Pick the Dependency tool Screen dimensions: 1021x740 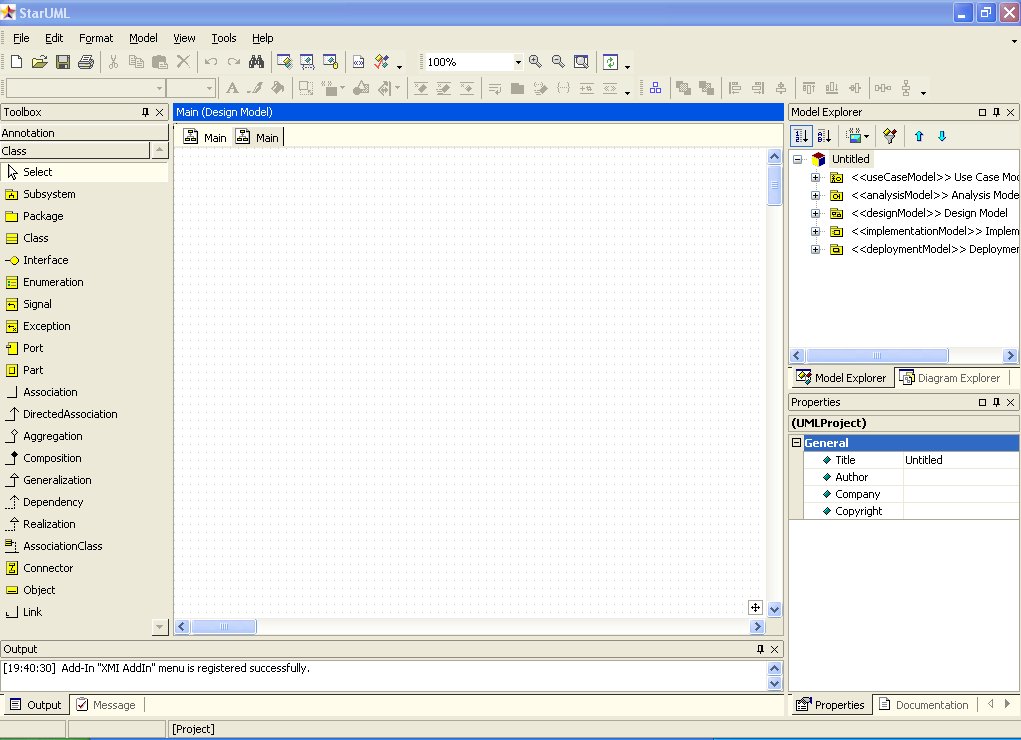pyautogui.click(x=53, y=502)
